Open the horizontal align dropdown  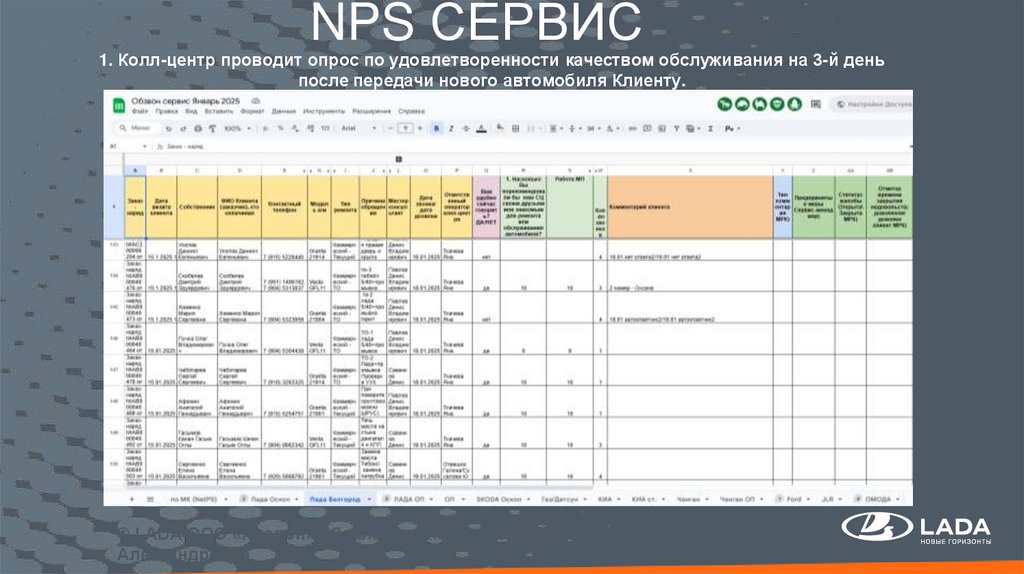[x=556, y=129]
